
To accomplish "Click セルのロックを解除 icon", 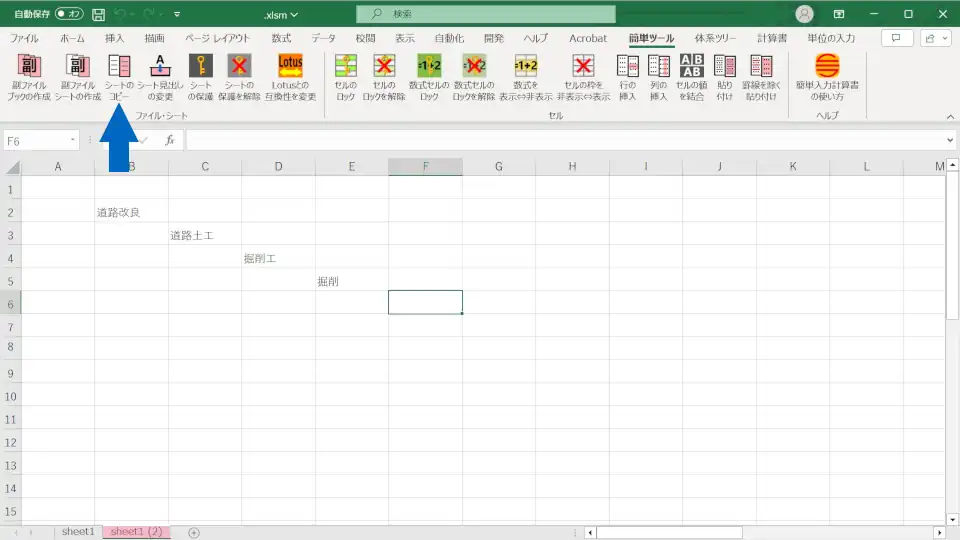I will tap(384, 66).
